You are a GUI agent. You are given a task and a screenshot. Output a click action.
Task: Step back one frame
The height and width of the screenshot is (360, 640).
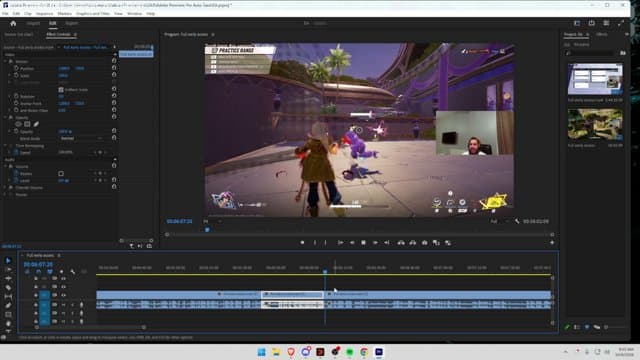pos(352,242)
